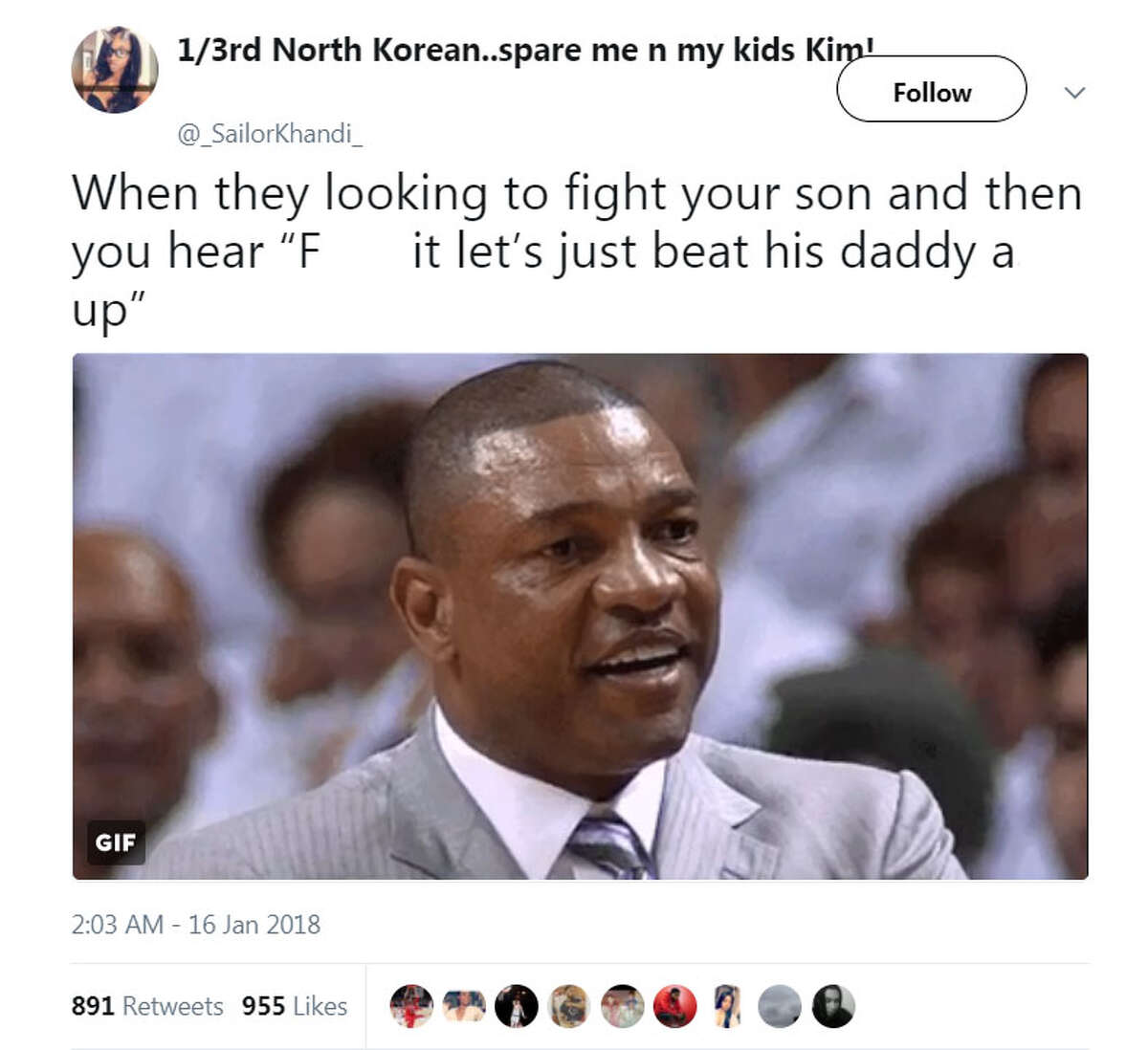Open the red-background seated person avatar
1148x1050 pixels.
pos(674,1006)
